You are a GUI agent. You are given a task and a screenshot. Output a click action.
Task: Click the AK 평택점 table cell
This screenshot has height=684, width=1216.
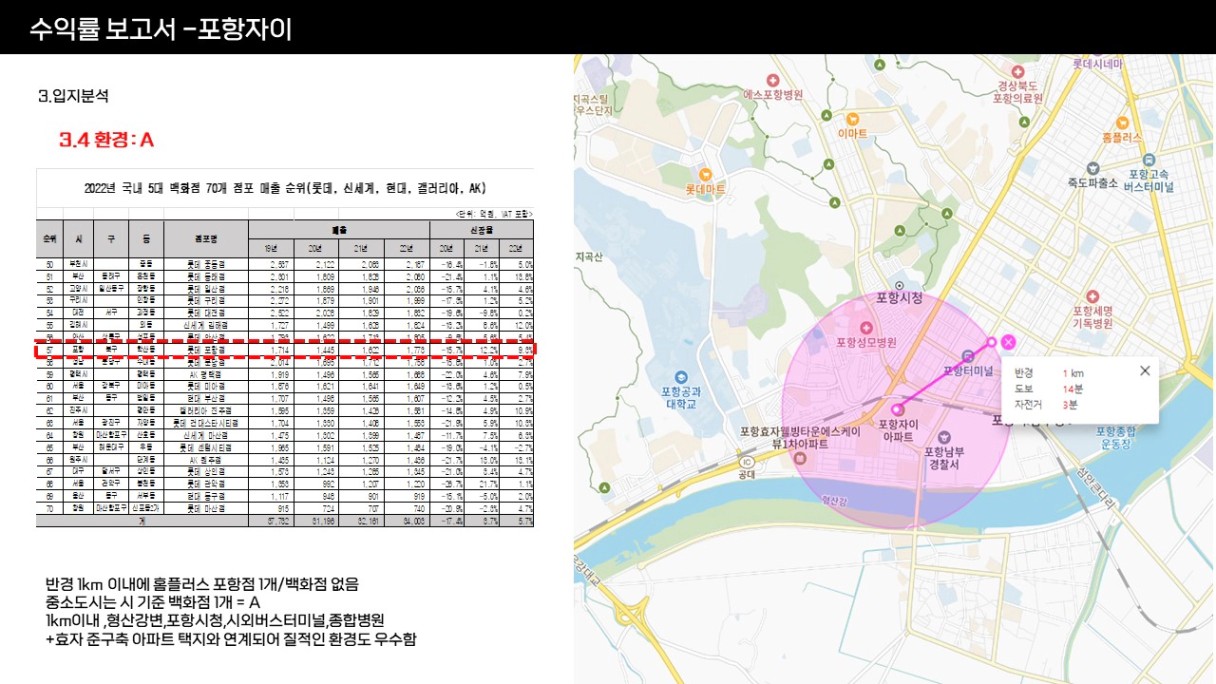[x=207, y=374]
